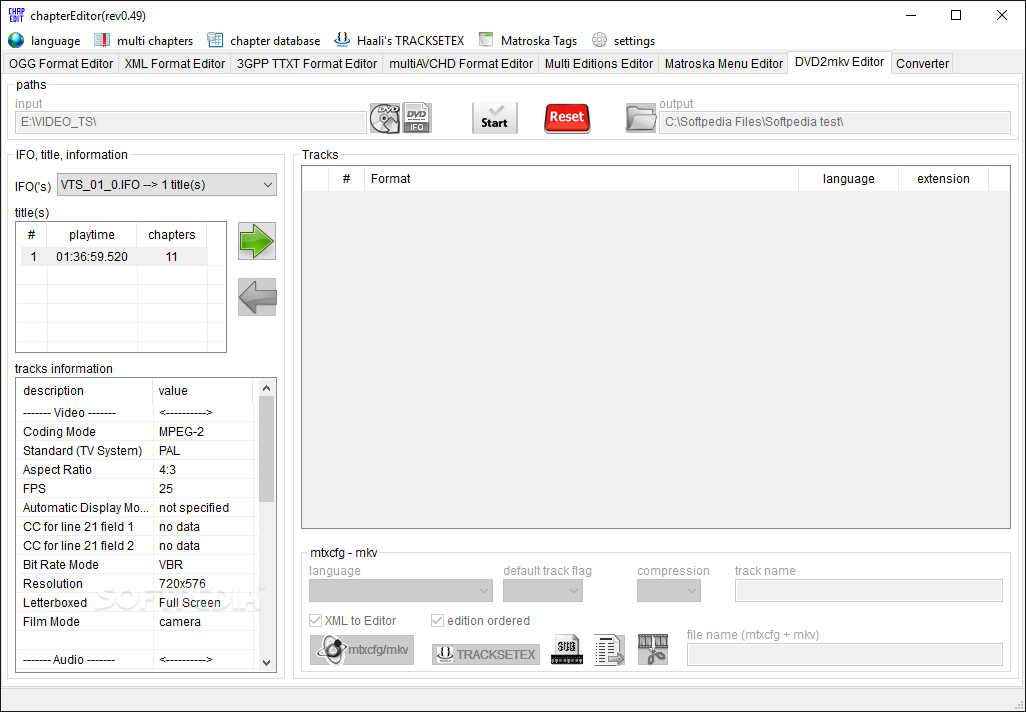
Task: Click file name (mtxcfg + mkv) field
Action: coord(844,654)
